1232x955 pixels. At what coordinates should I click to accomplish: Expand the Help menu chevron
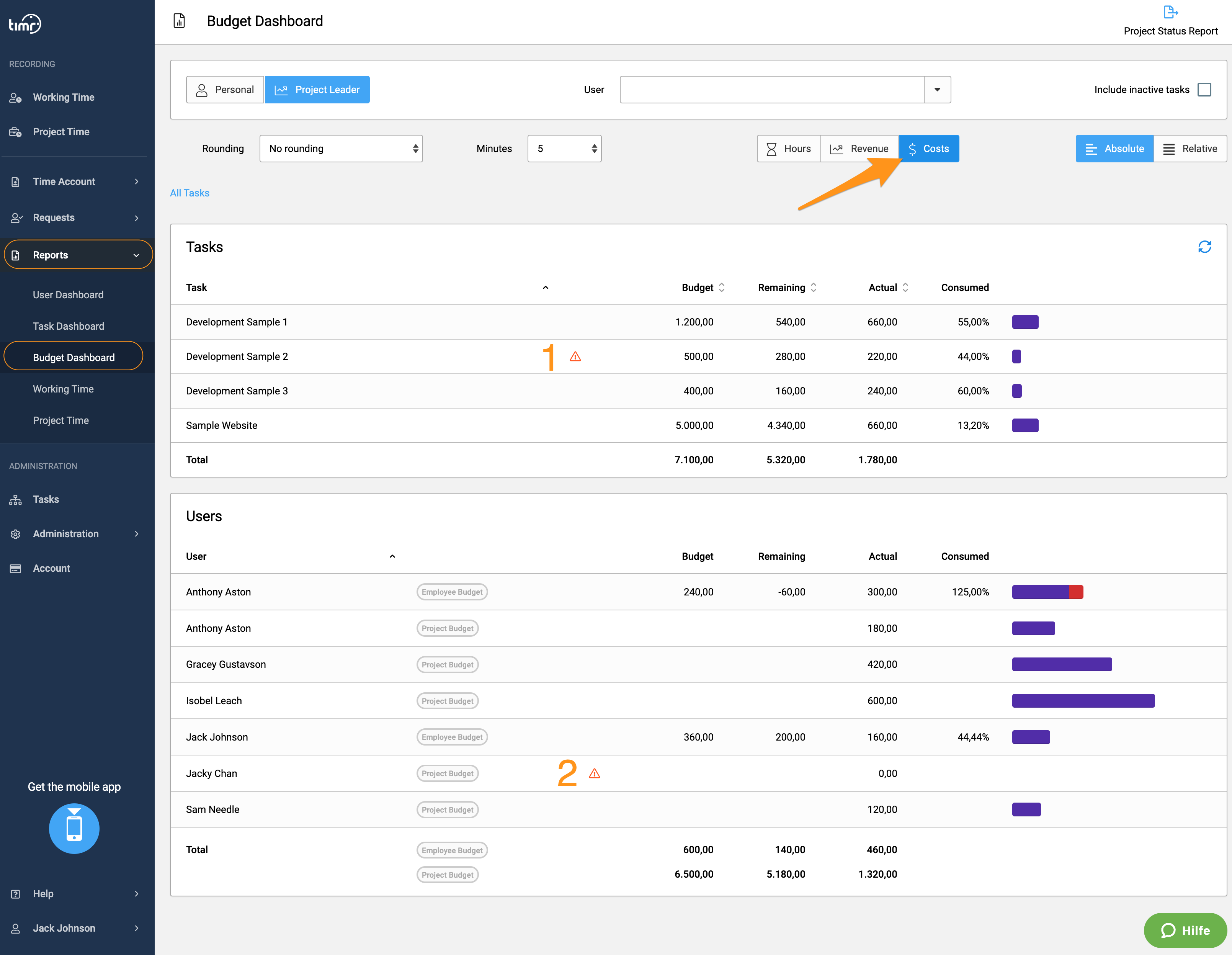[137, 894]
